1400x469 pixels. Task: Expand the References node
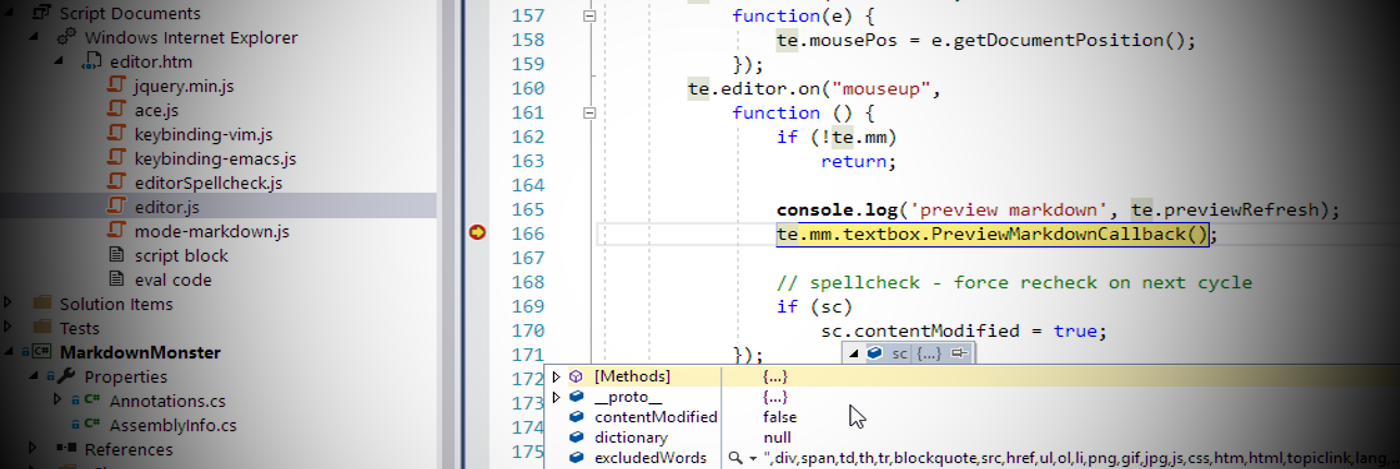(x=35, y=449)
